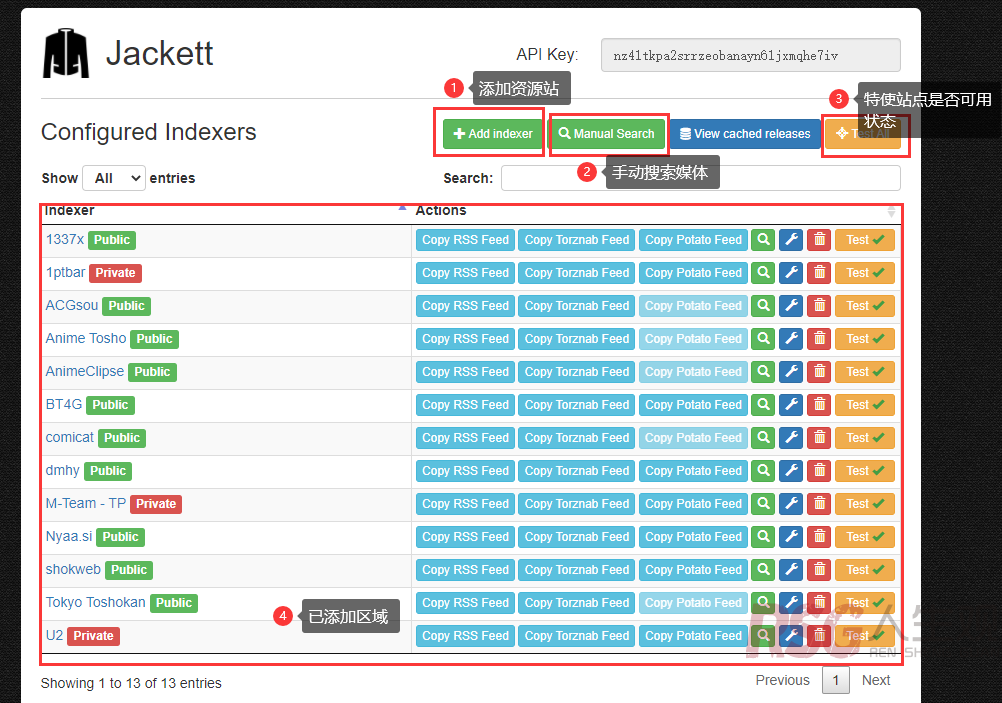Image resolution: width=1002 pixels, height=703 pixels.
Task: Configure 1ptbar with the wrench icon
Action: coord(791,273)
